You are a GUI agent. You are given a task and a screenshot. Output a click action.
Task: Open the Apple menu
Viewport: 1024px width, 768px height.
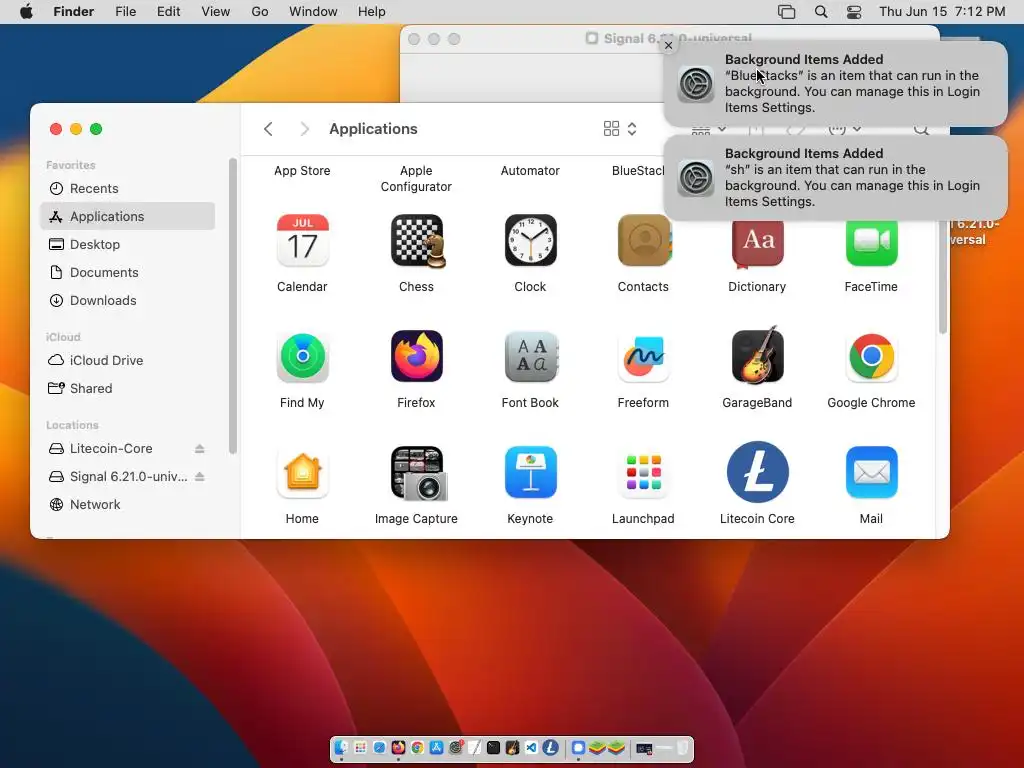pyautogui.click(x=26, y=12)
